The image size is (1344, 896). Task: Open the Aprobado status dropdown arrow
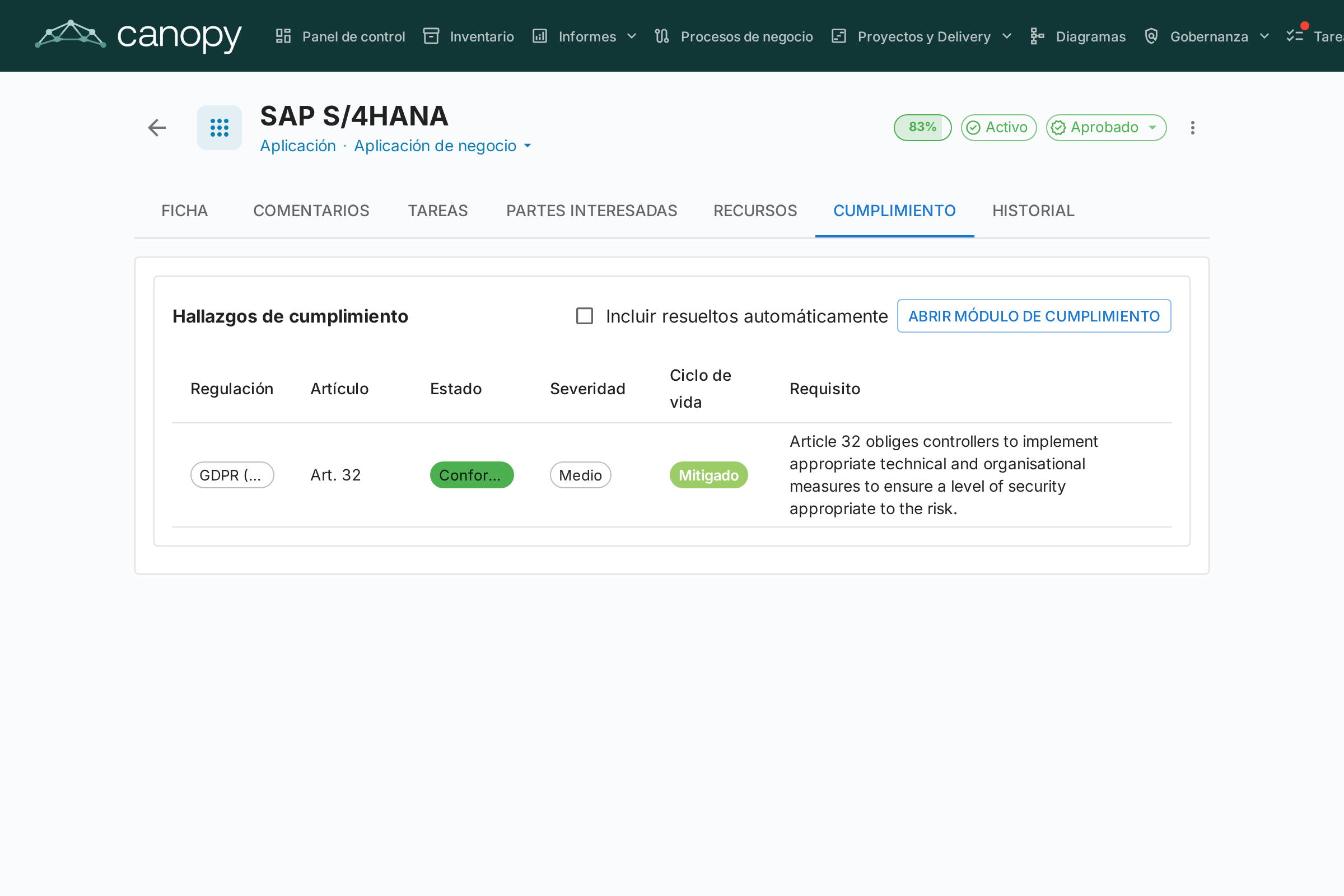coord(1152,128)
